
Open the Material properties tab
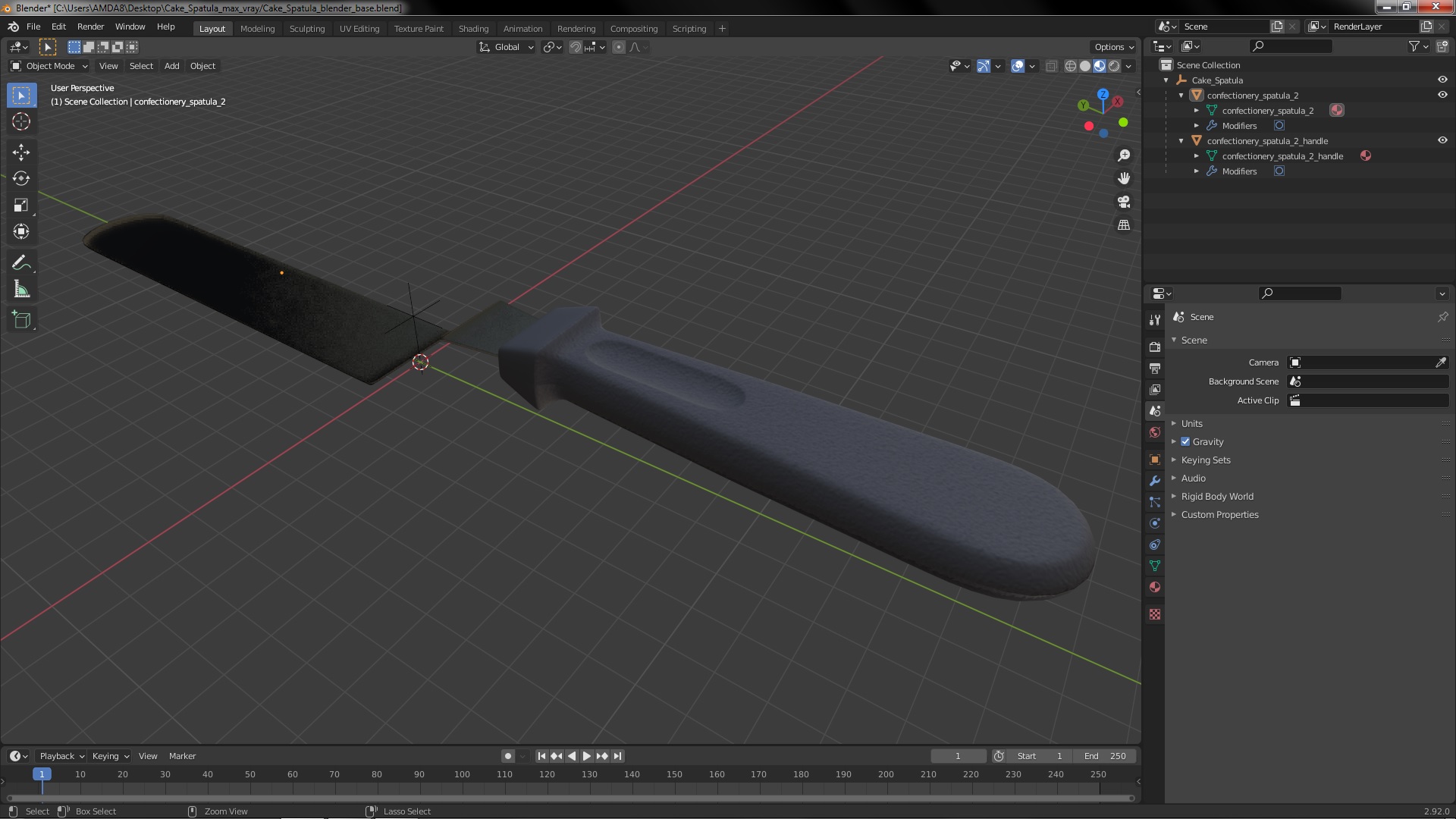coord(1155,587)
